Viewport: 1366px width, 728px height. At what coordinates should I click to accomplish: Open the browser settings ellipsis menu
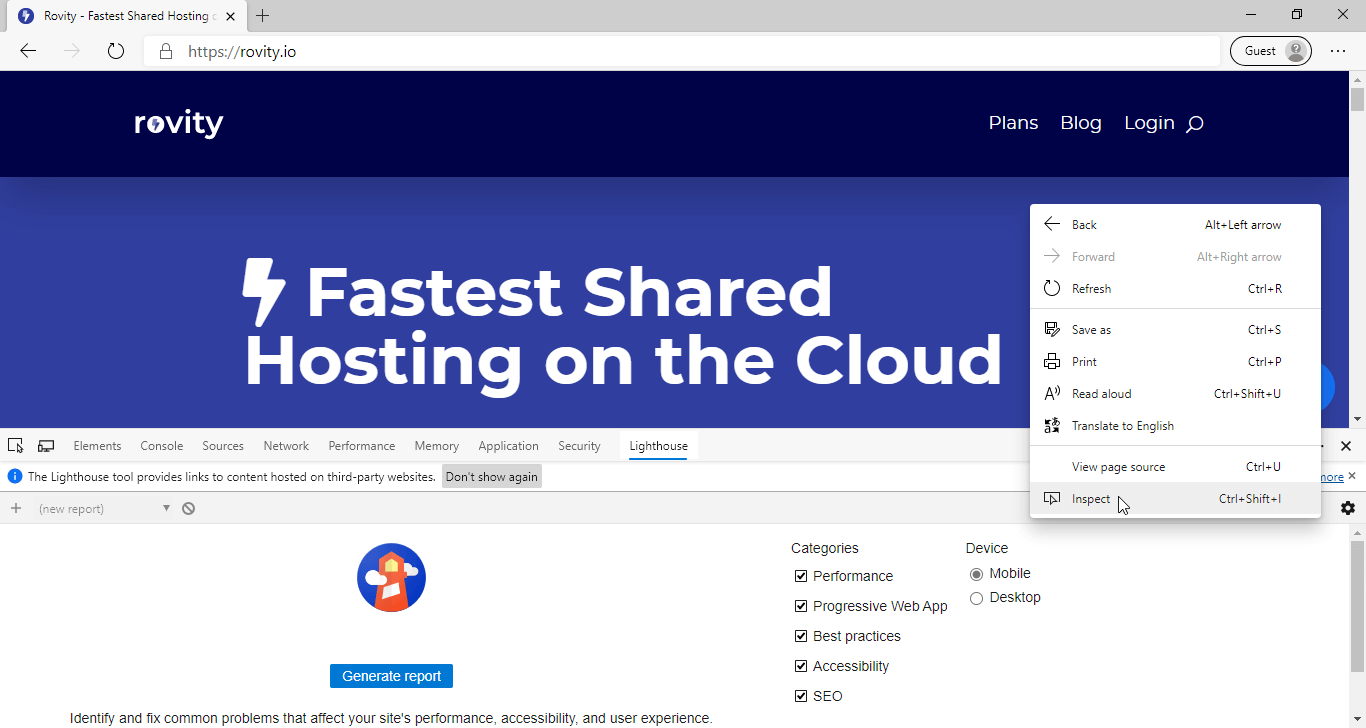click(x=1338, y=51)
